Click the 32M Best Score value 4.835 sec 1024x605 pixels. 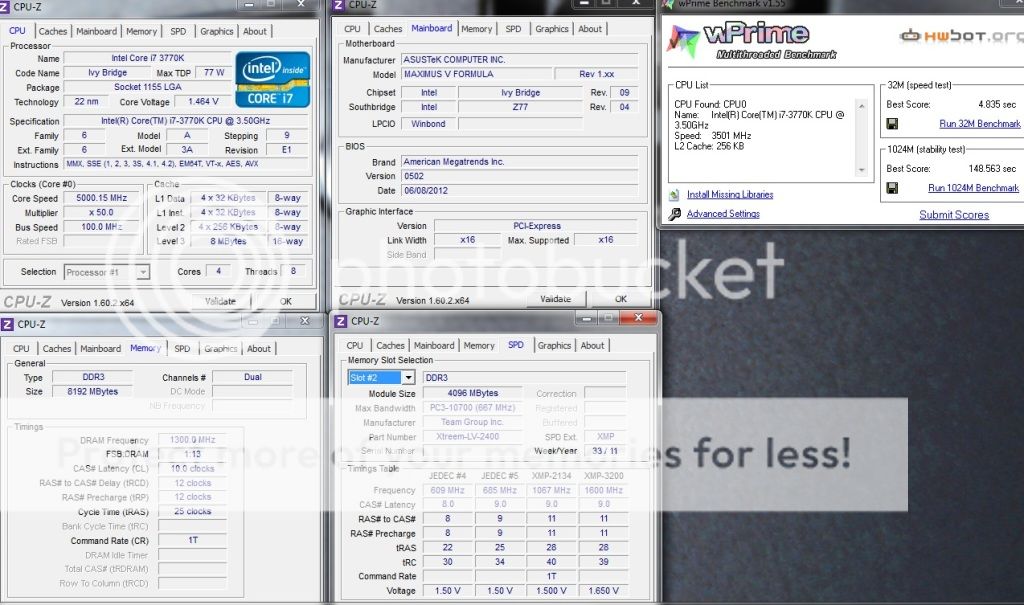click(997, 105)
